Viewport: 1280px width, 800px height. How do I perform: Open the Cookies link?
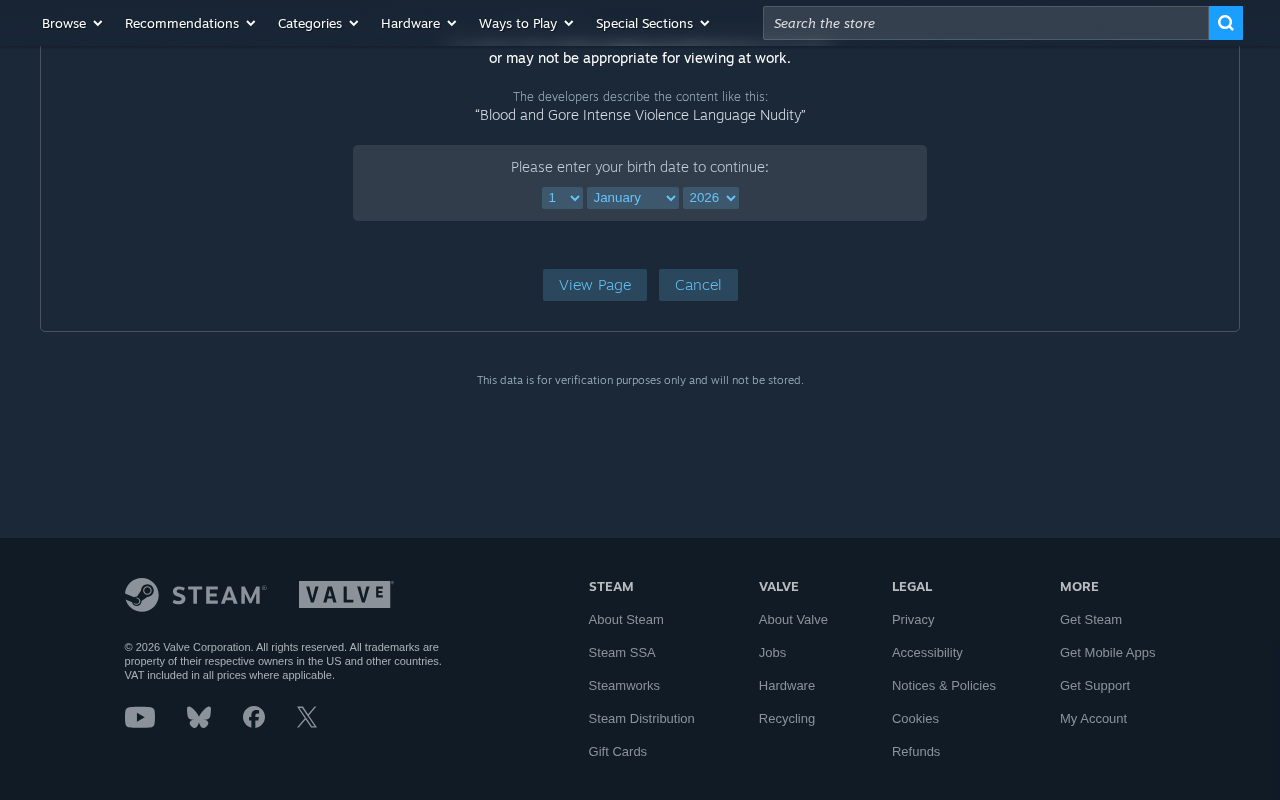tap(915, 719)
